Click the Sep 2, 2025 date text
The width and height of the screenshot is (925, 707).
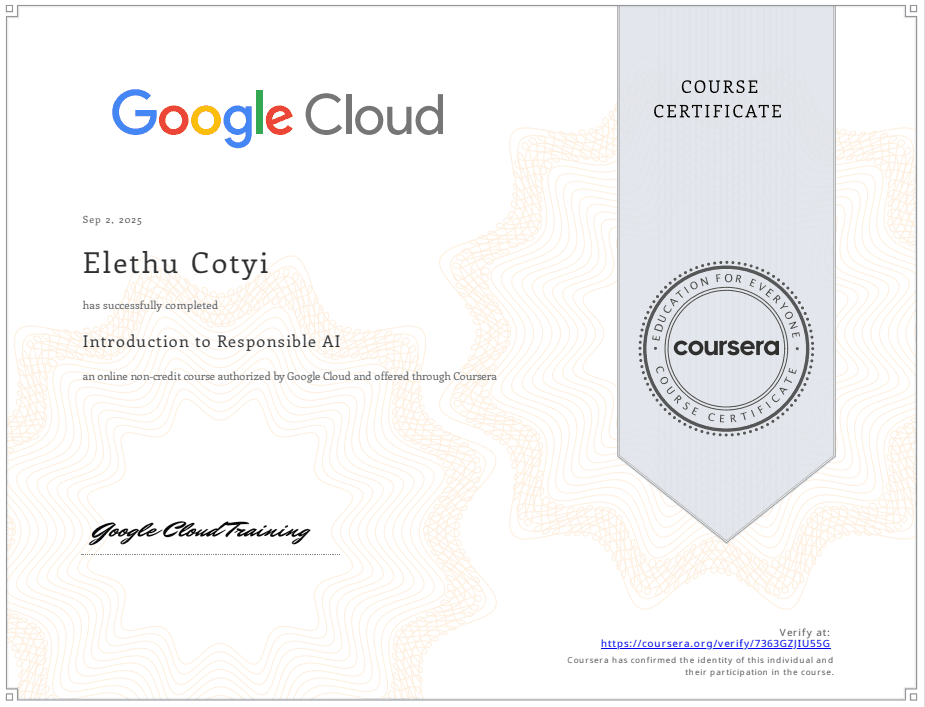[110, 220]
